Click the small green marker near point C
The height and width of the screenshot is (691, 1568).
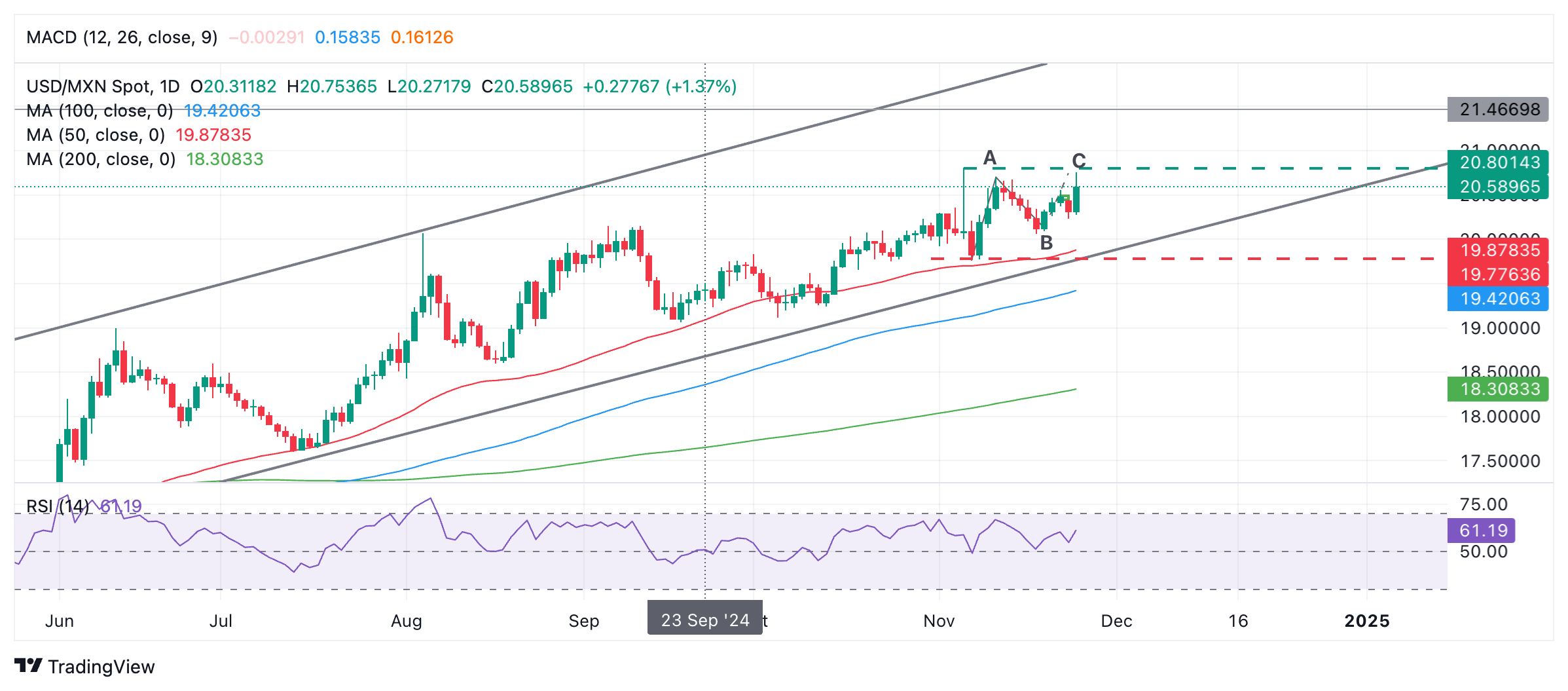[1066, 198]
